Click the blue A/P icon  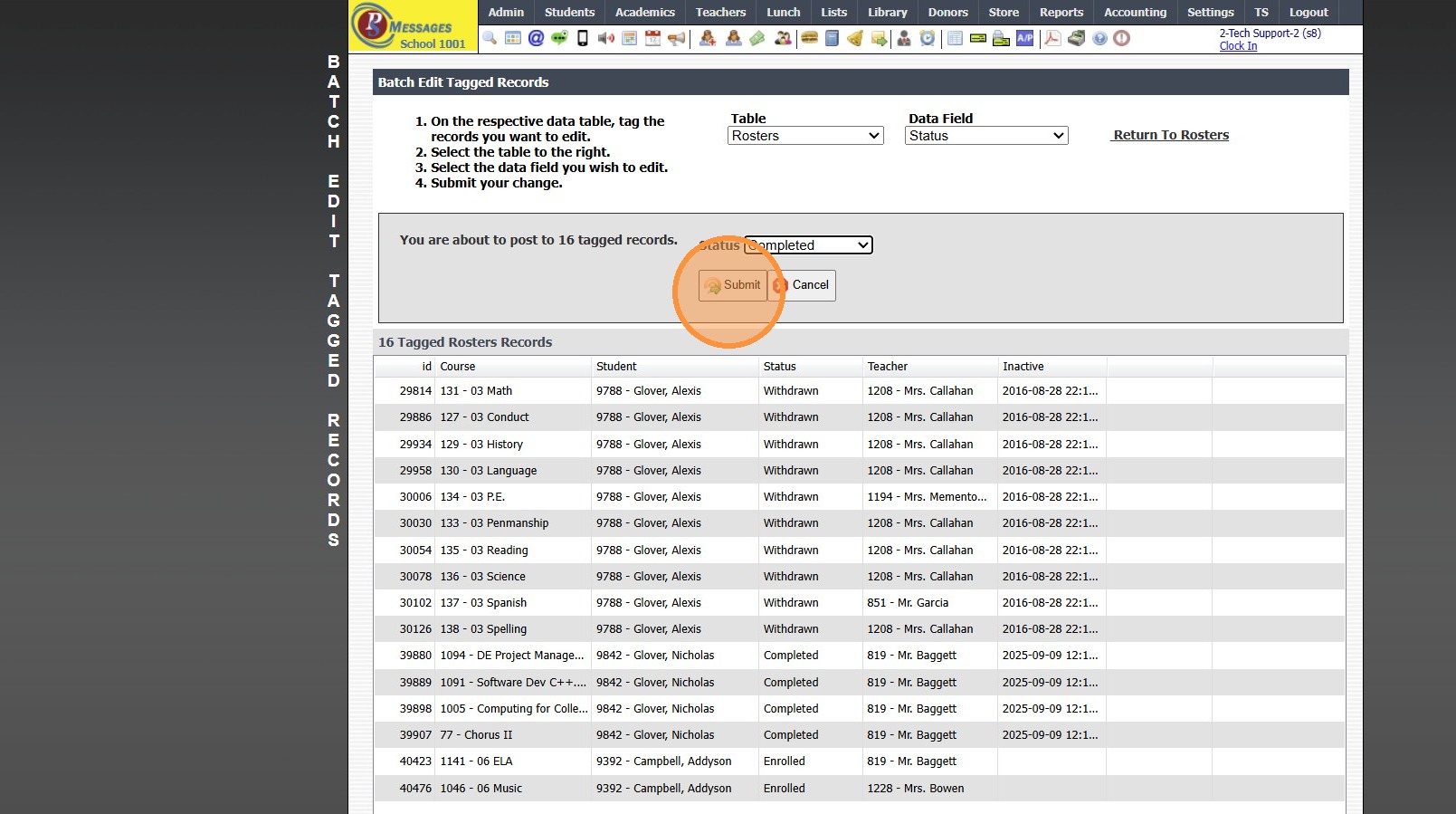[x=1025, y=38]
